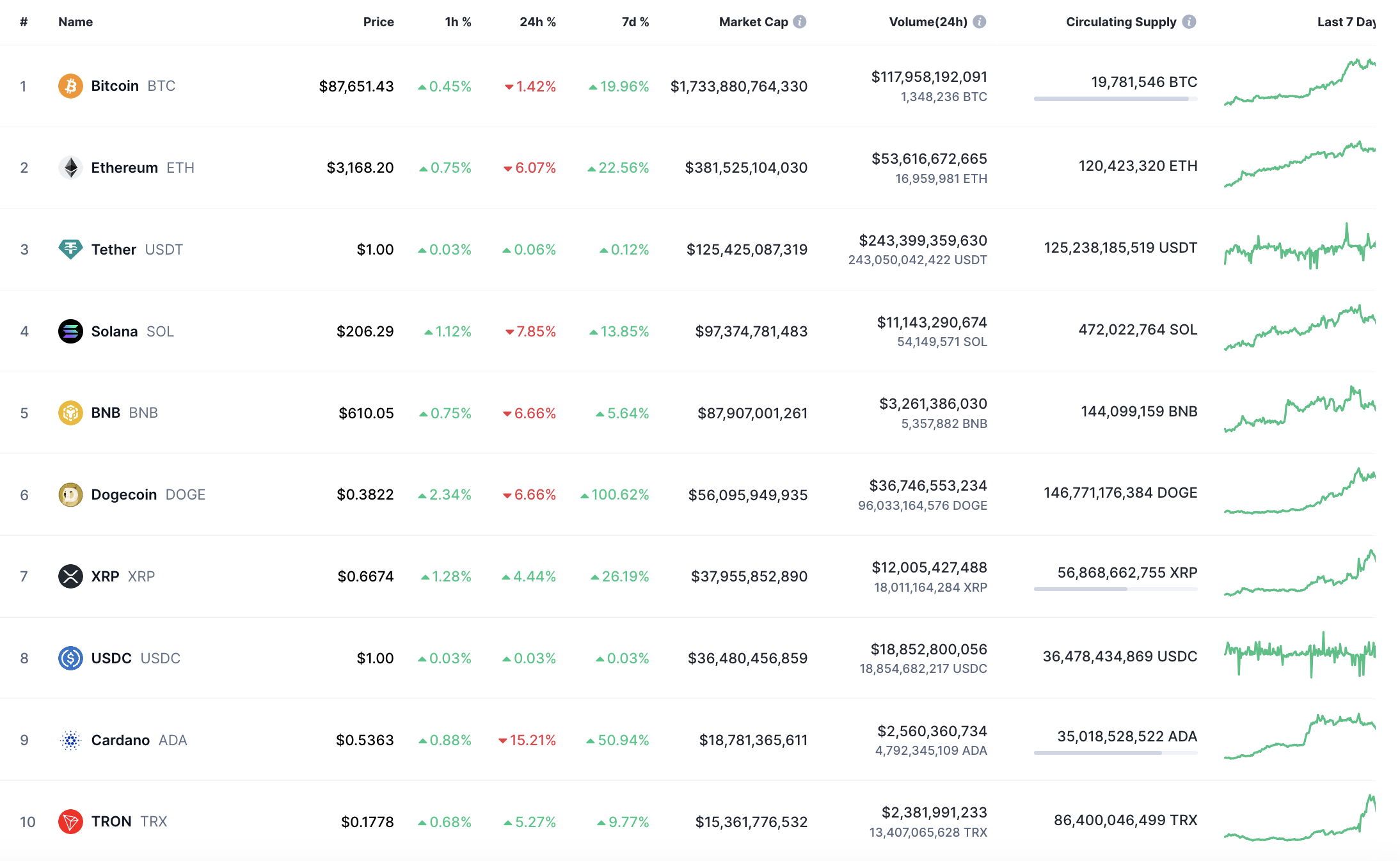Click the Solana logo icon
This screenshot has width=1400, height=861.
pyautogui.click(x=70, y=331)
